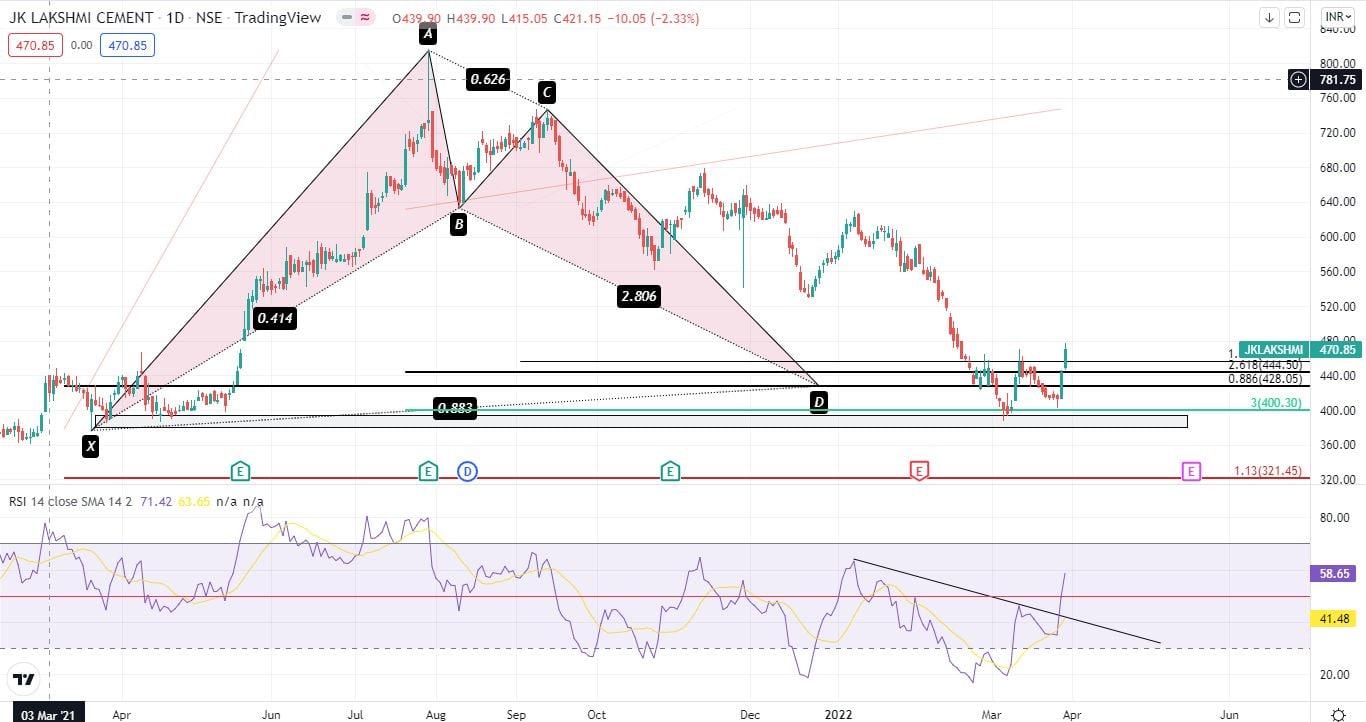Select pattern point label B
This screenshot has width=1366, height=722.
point(458,225)
